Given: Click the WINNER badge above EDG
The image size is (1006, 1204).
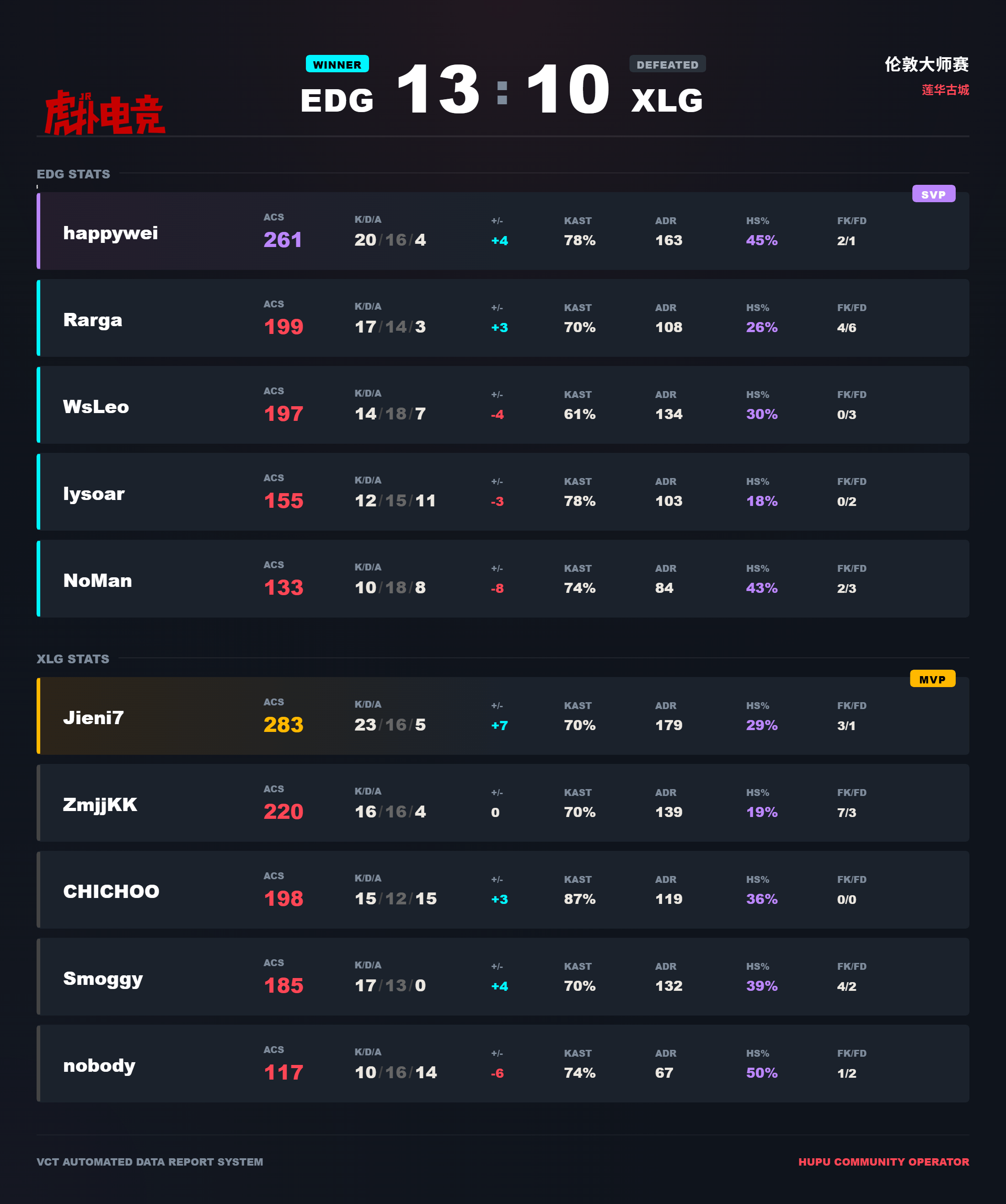Looking at the screenshot, I should click(x=337, y=64).
